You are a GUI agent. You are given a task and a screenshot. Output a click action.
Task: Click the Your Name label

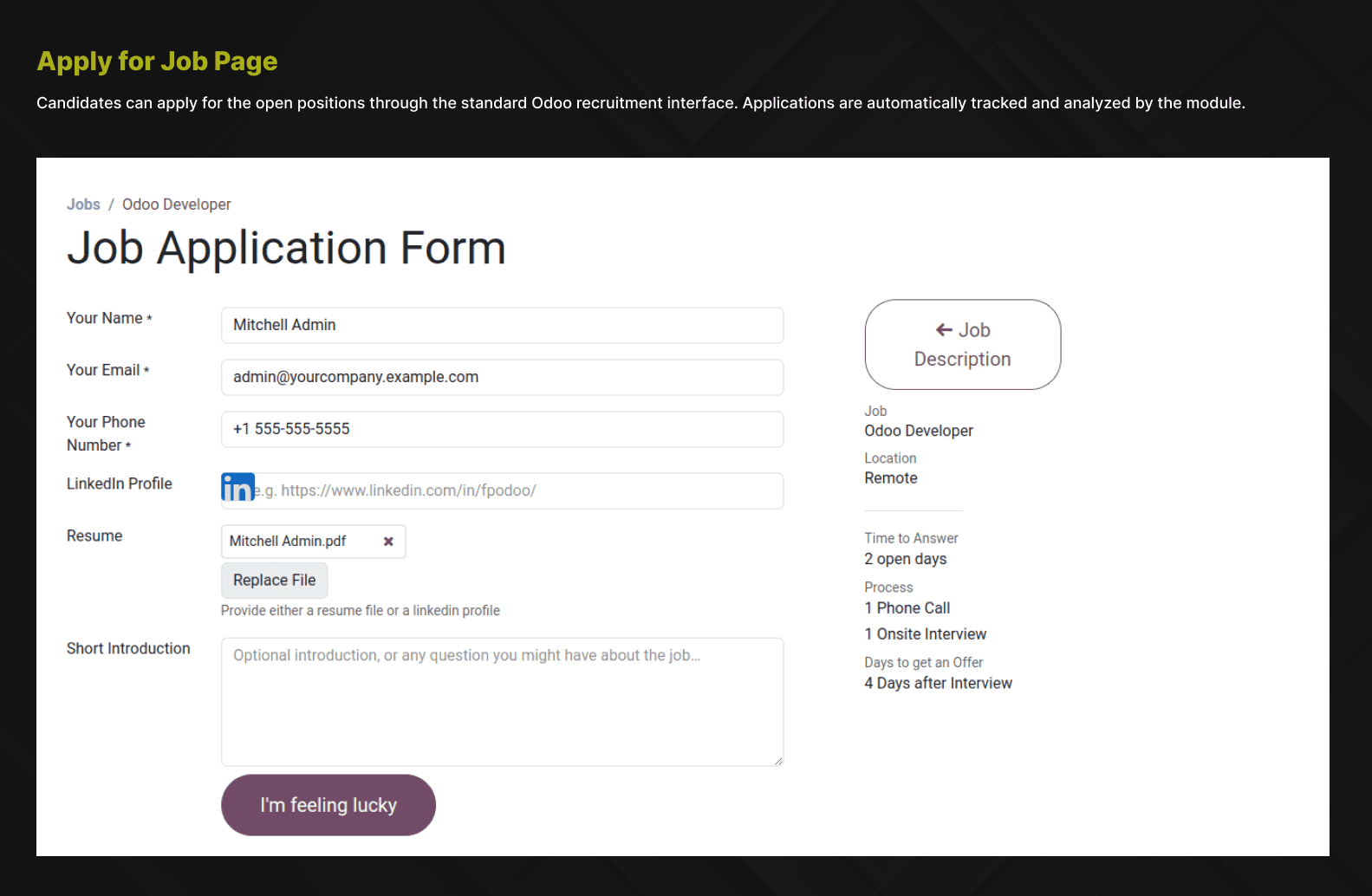(x=105, y=318)
